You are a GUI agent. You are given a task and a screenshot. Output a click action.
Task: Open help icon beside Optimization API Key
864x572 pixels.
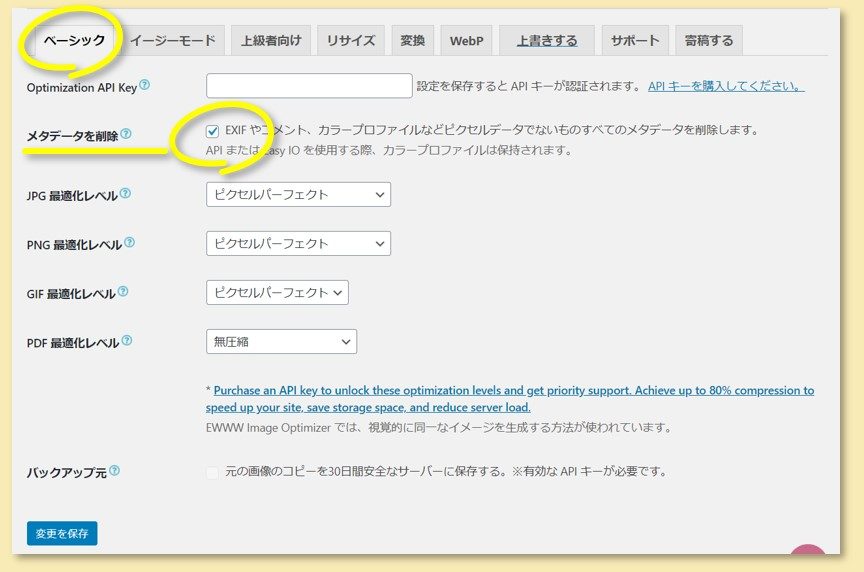[144, 85]
